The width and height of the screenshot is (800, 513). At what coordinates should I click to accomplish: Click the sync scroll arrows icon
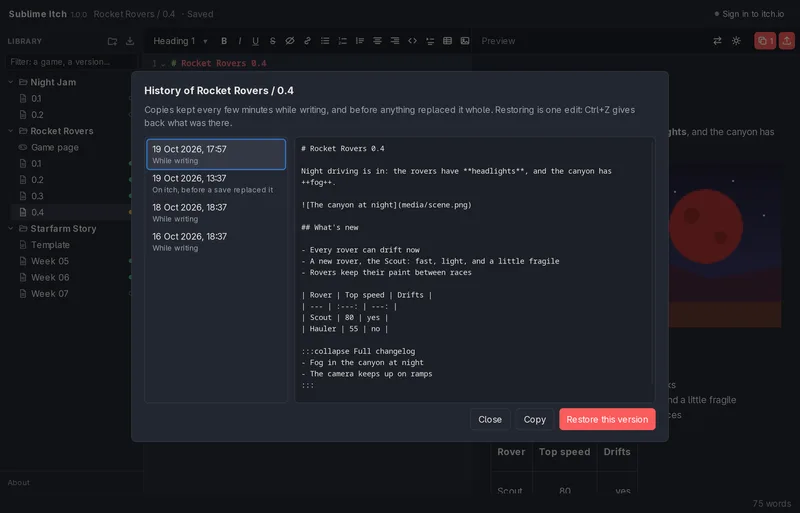pos(717,41)
